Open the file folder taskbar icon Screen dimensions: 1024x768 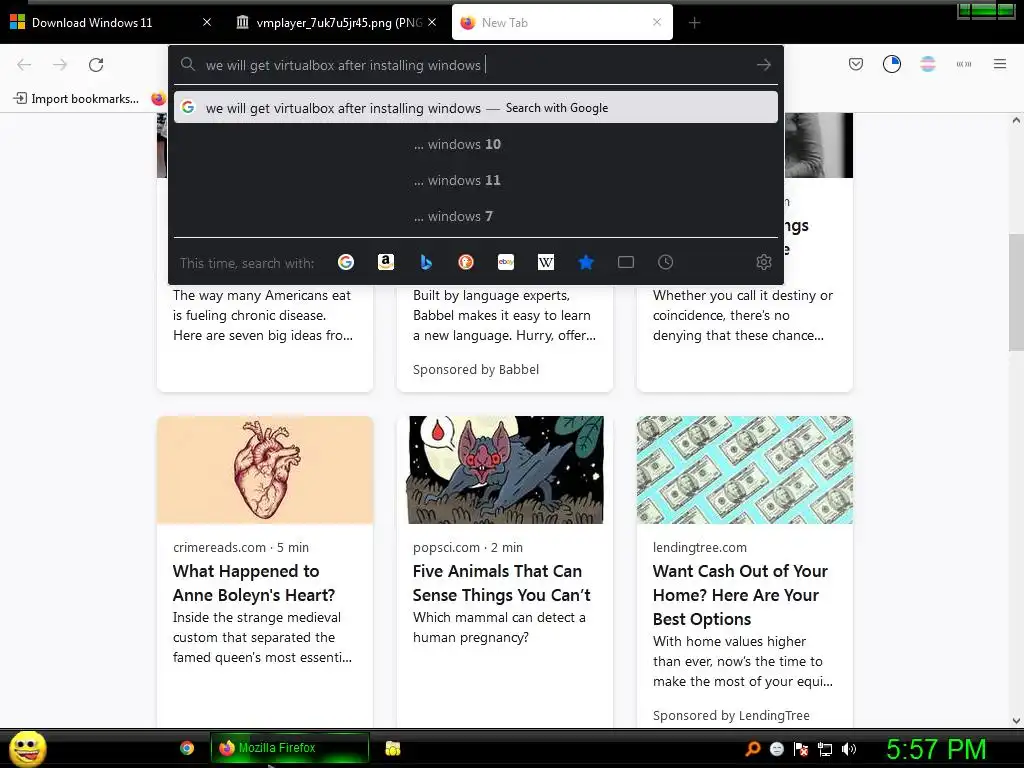(392, 748)
